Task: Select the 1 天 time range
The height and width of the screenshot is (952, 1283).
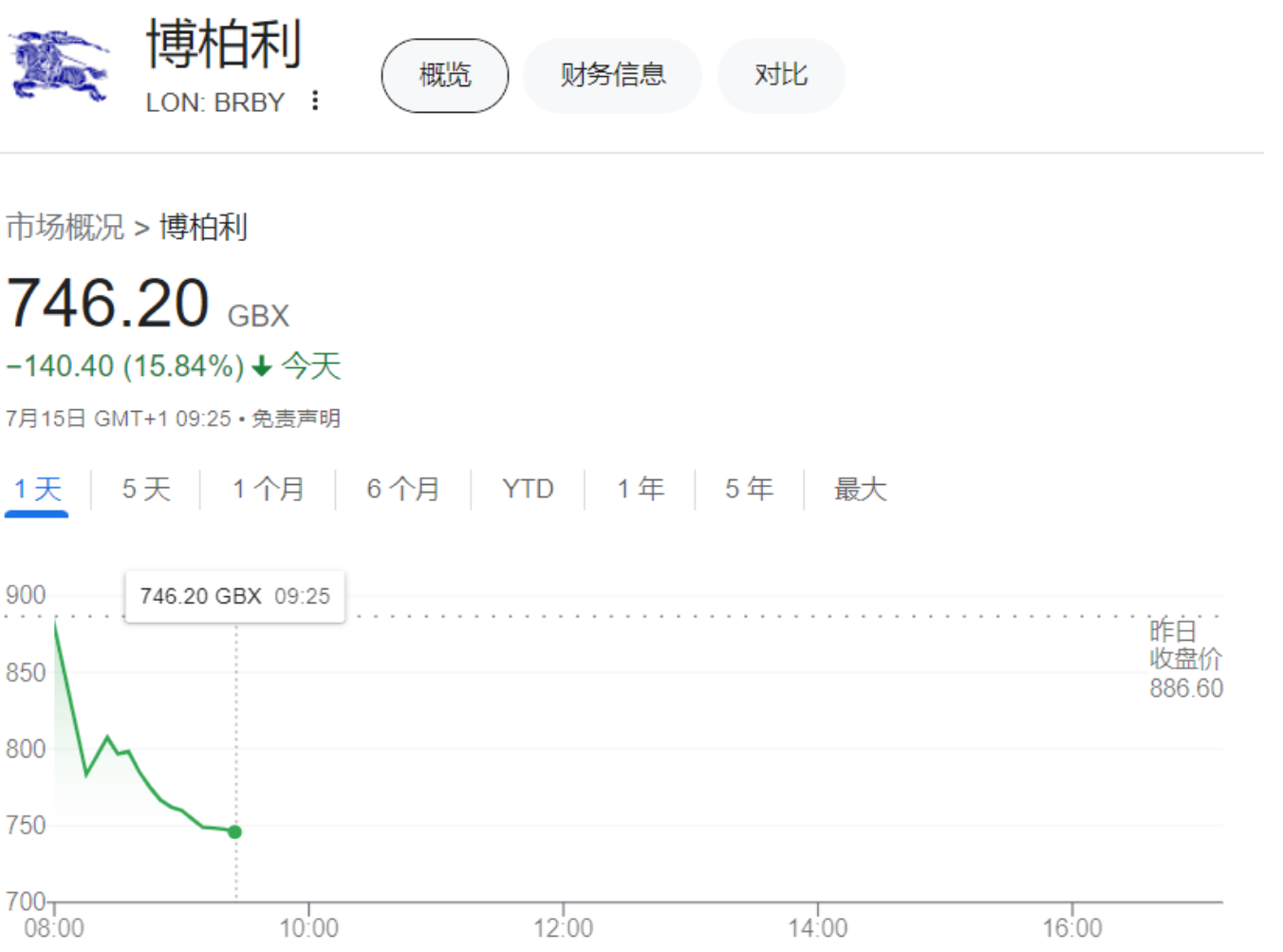Action: click(x=37, y=489)
